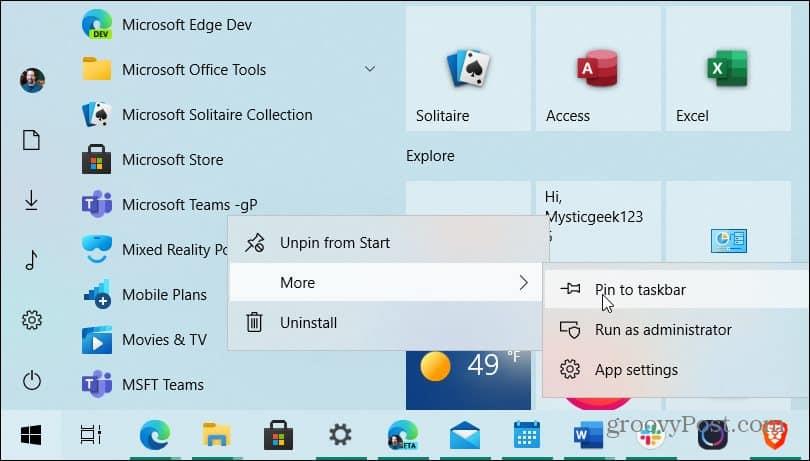
Task: Launch Microsoft Store from the app list
Action: tap(172, 159)
